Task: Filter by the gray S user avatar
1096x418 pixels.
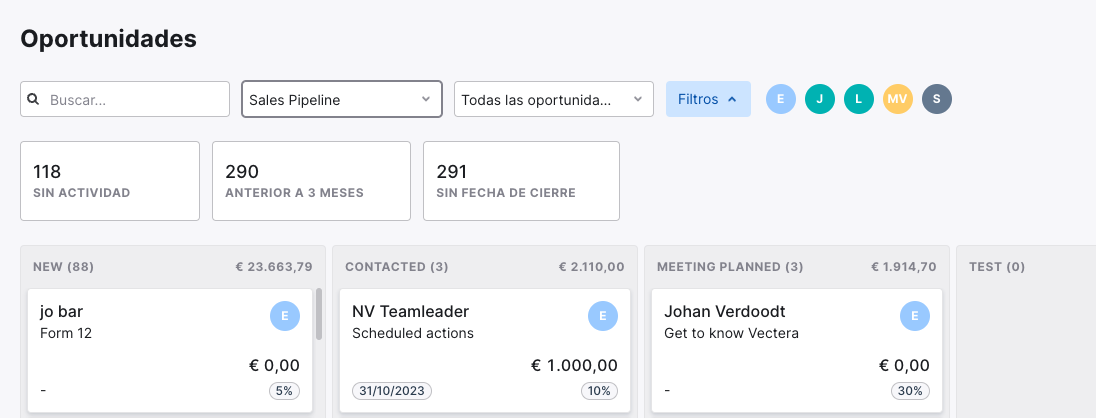Action: pos(937,99)
